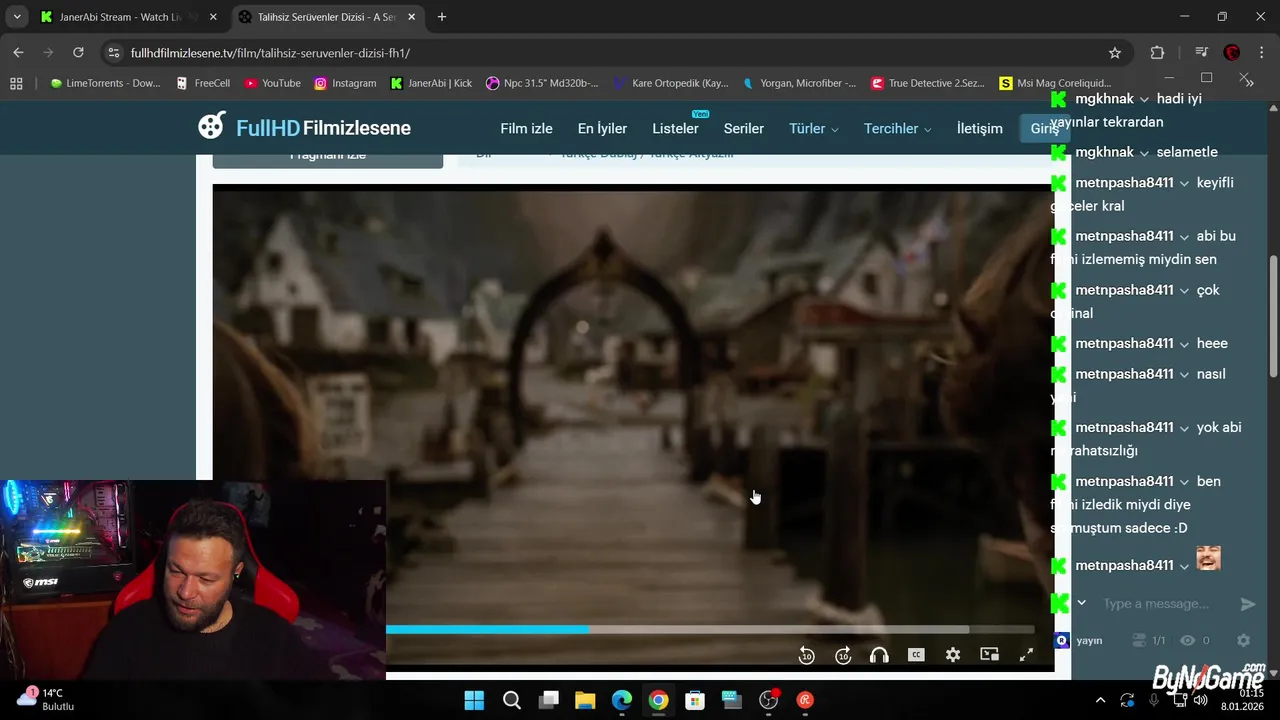Viewport: 1280px width, 720px height.
Task: Open the YouTube bookmark
Action: point(273,83)
